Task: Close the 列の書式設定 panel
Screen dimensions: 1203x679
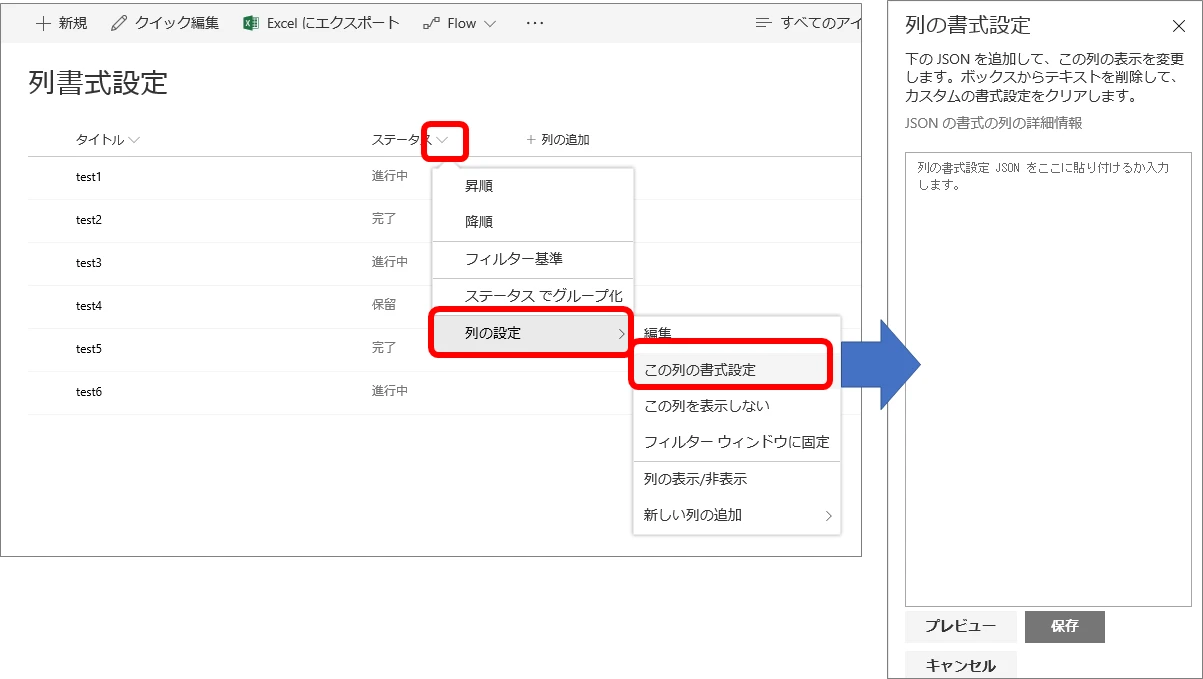Action: point(1178,27)
